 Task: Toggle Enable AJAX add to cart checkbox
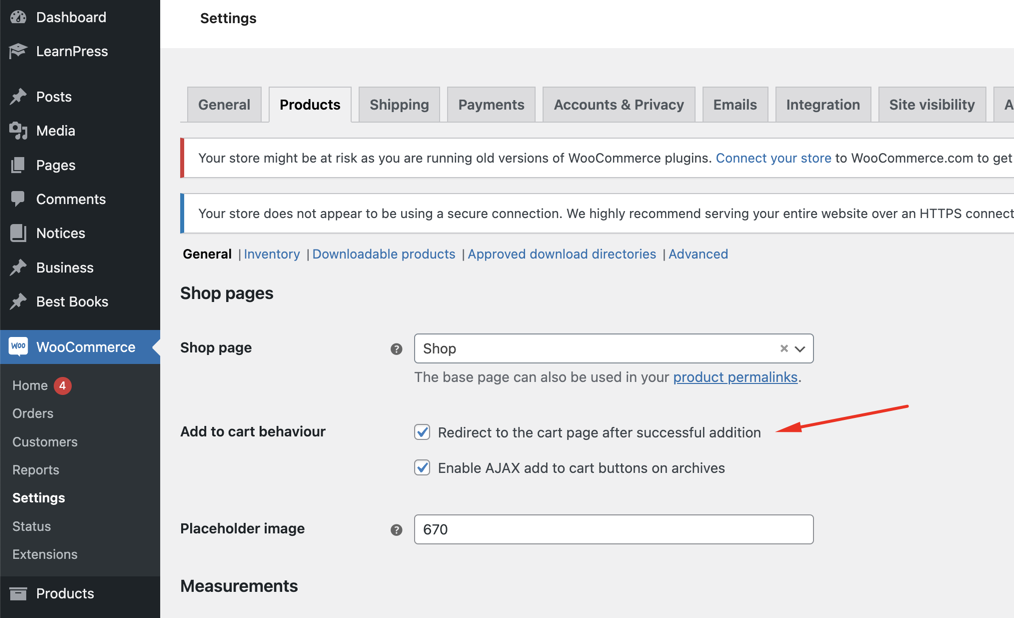pyautogui.click(x=422, y=467)
